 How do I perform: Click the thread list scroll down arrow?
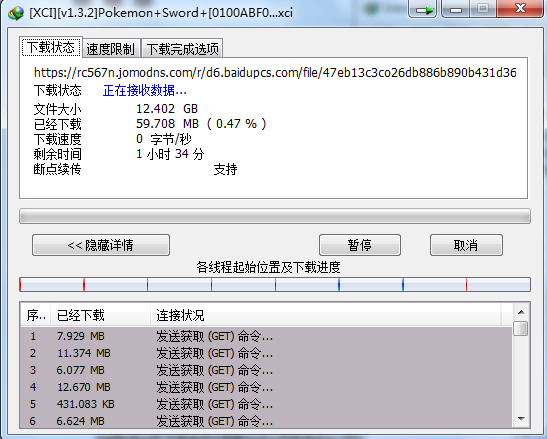(521, 419)
